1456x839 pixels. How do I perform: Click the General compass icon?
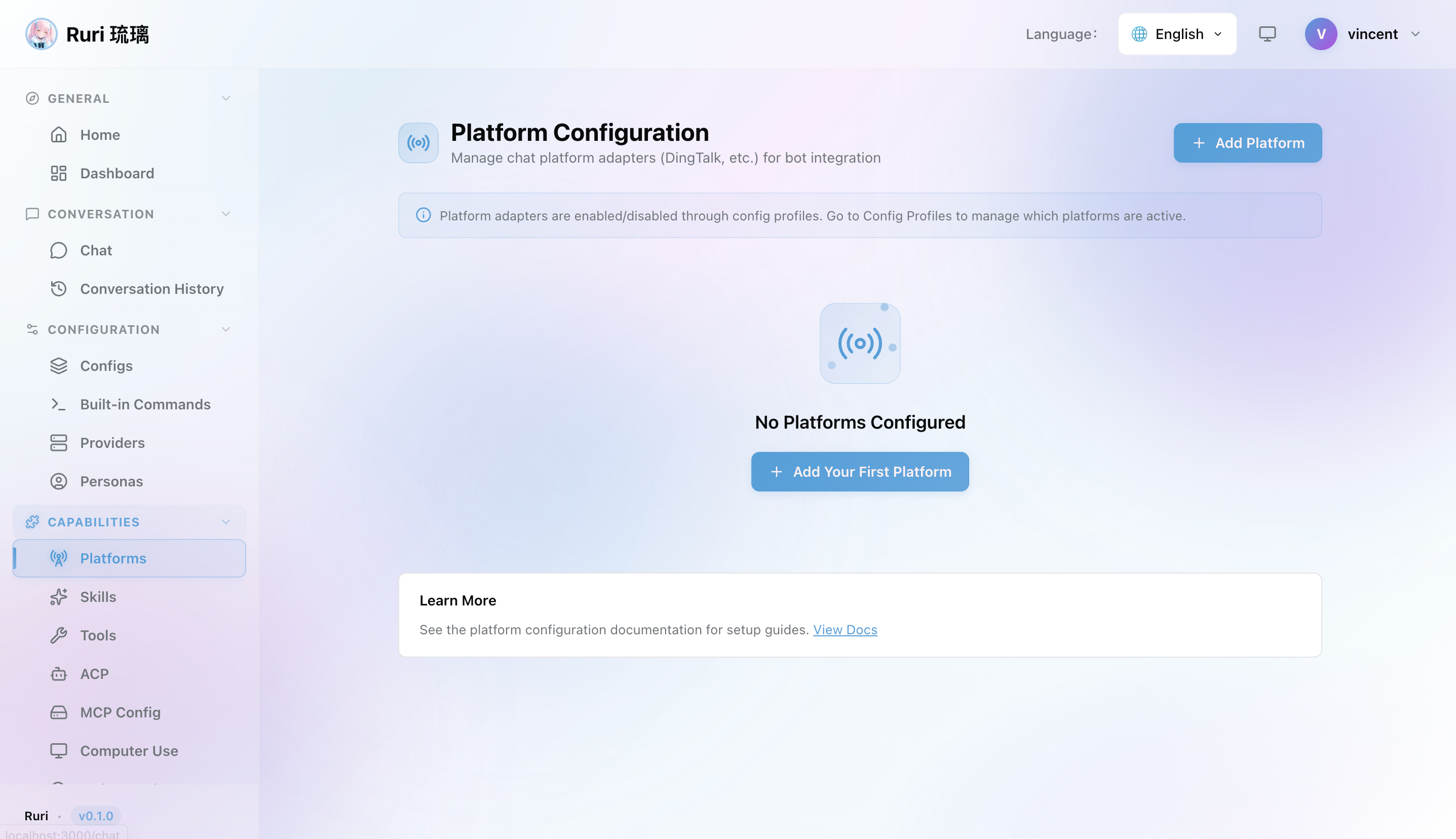(x=32, y=98)
